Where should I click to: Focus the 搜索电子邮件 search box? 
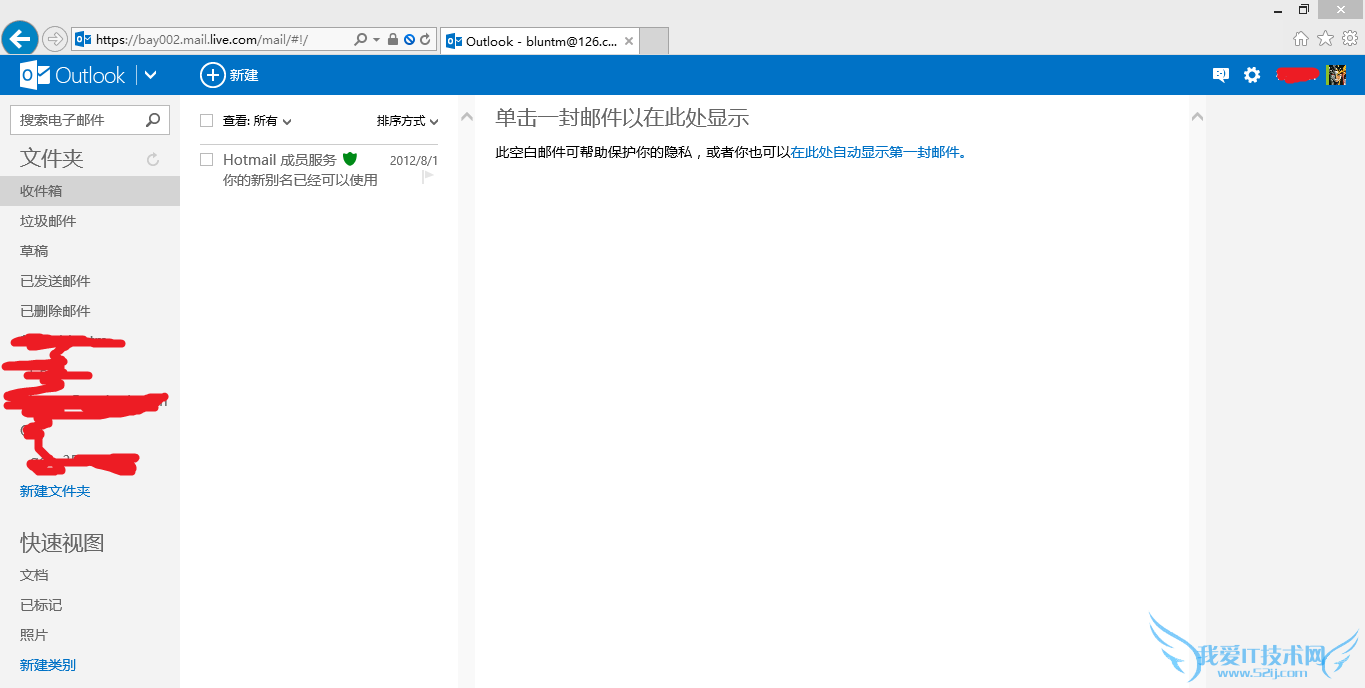tap(78, 120)
